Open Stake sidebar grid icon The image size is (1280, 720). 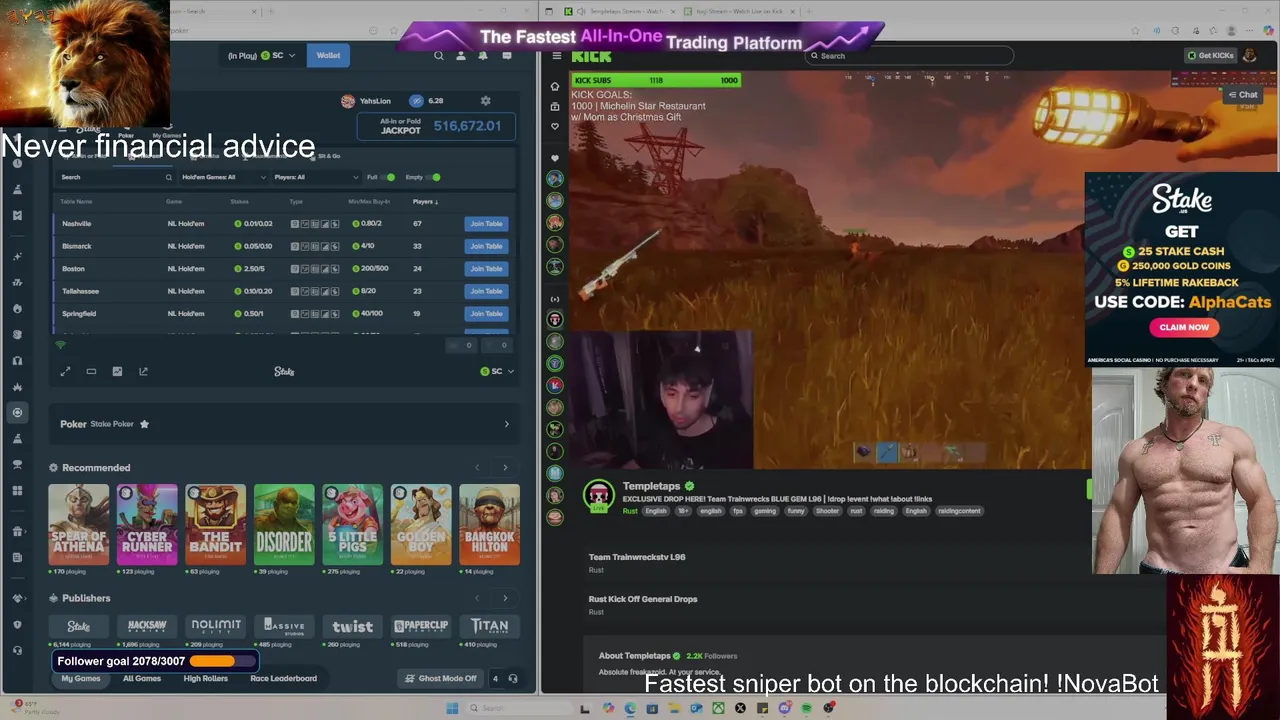pos(17,490)
